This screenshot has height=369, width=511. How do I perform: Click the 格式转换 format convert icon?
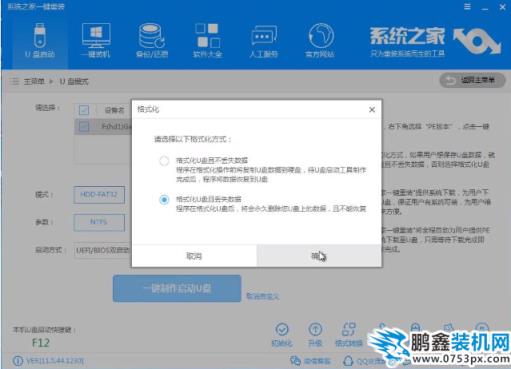(x=349, y=335)
